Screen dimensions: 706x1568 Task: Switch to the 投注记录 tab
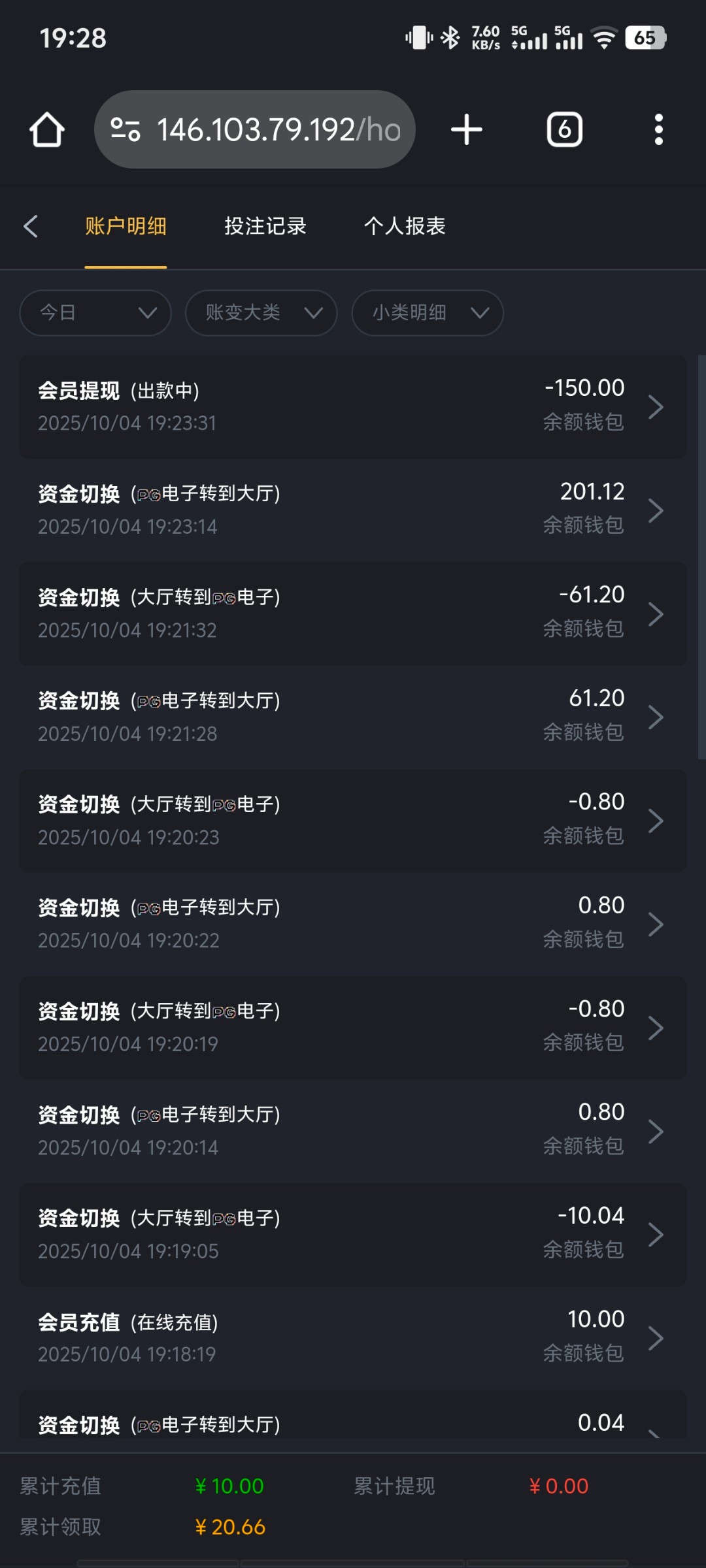(x=265, y=226)
